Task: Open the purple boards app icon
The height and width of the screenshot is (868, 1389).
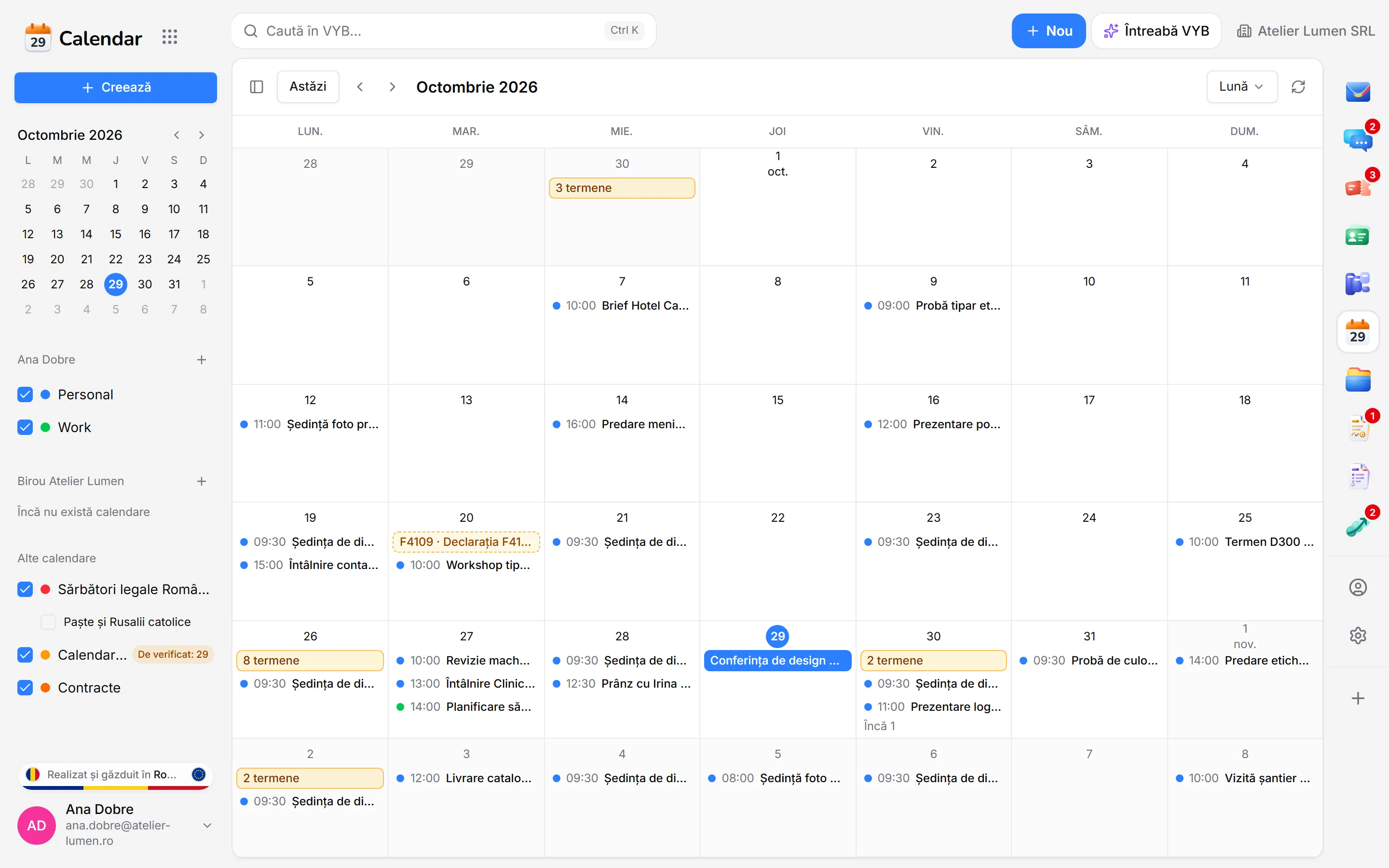Action: click(1358, 284)
